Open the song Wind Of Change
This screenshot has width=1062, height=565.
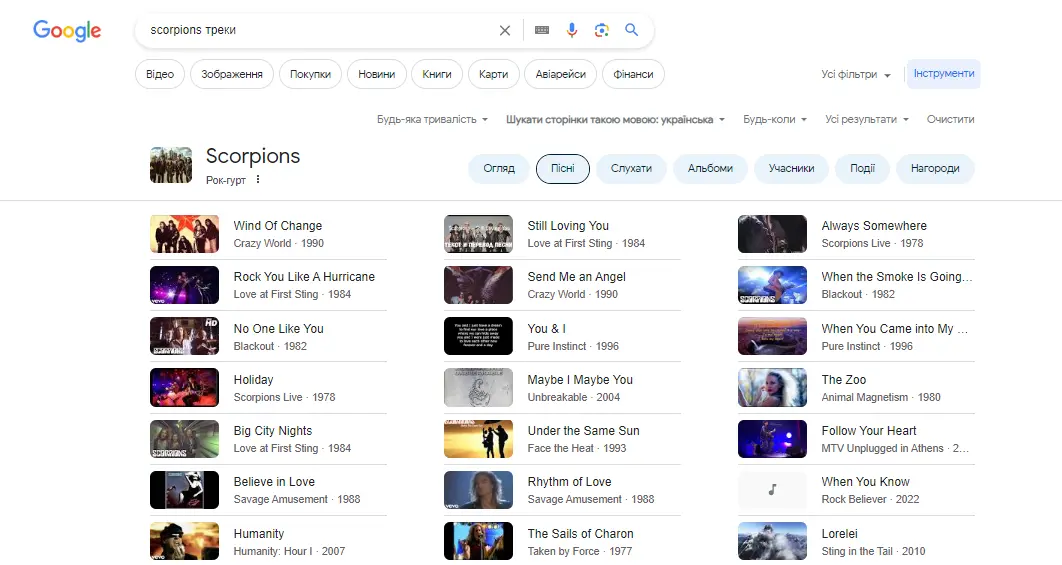click(x=268, y=234)
